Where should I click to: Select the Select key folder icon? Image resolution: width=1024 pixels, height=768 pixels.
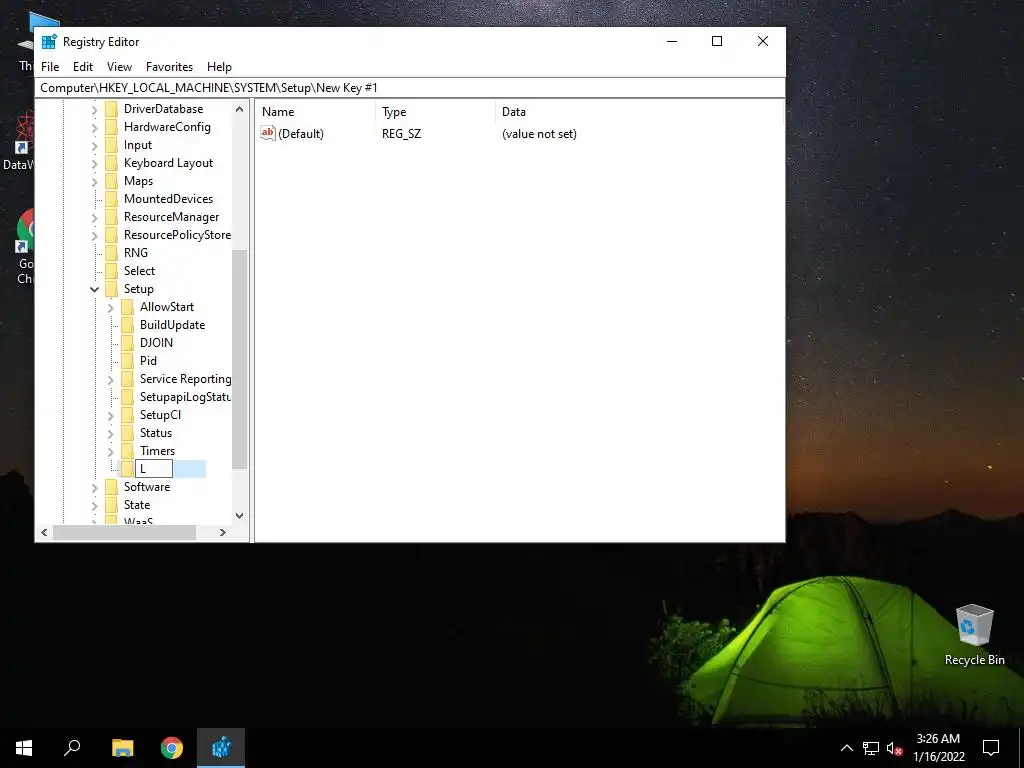(x=112, y=270)
